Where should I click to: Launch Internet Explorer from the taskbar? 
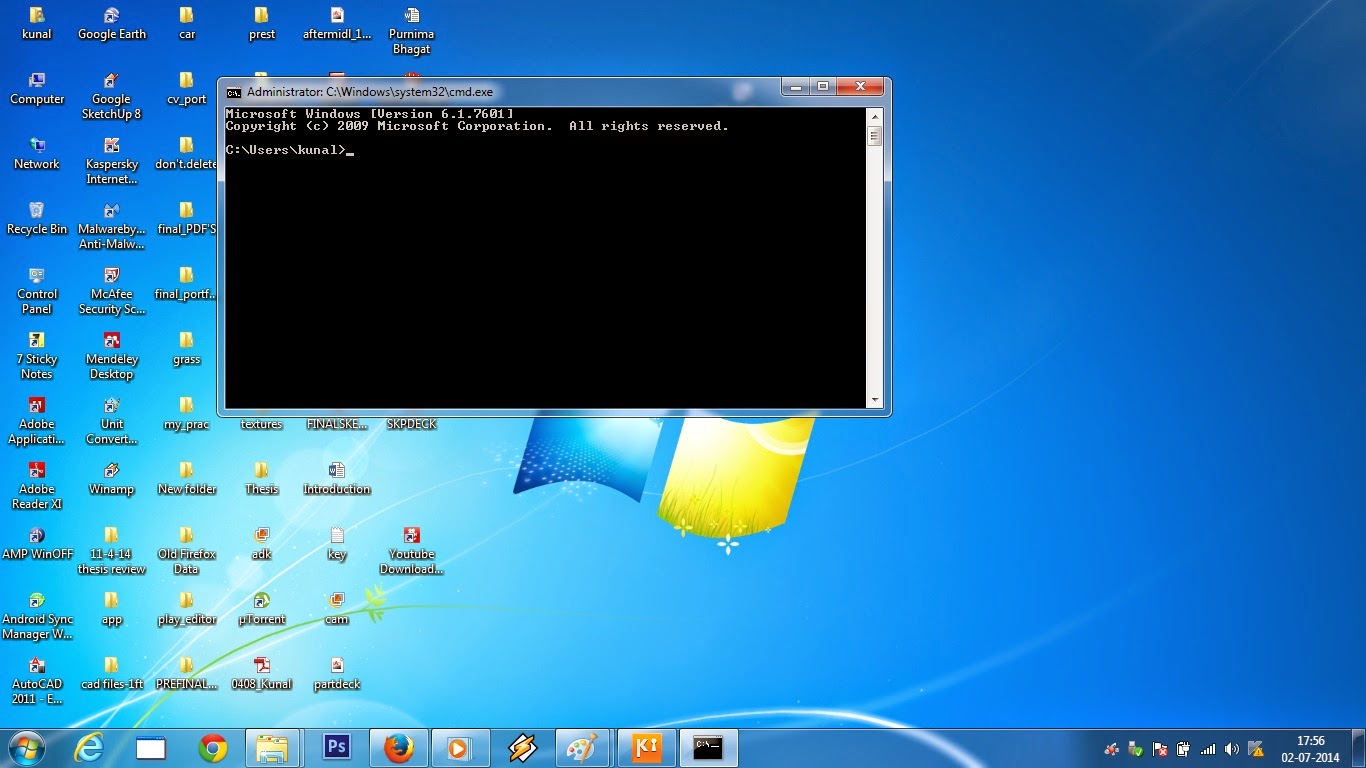[89, 748]
